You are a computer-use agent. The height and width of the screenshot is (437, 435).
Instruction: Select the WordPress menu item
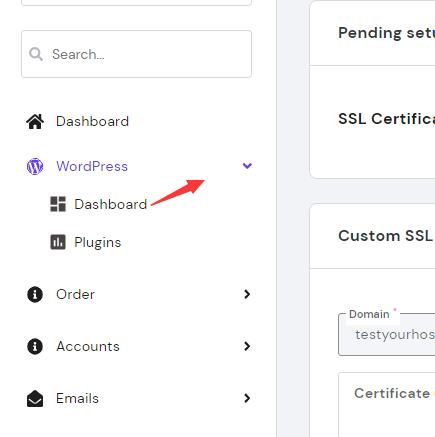point(92,166)
